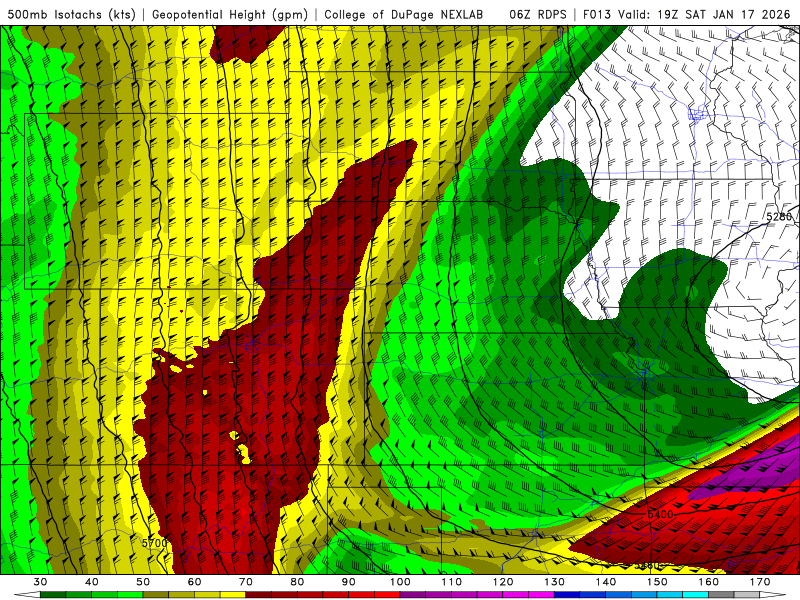Click the '500mb Isotachs (kts)' title text
Viewport: 800px width, 600px height.
[x=72, y=15]
